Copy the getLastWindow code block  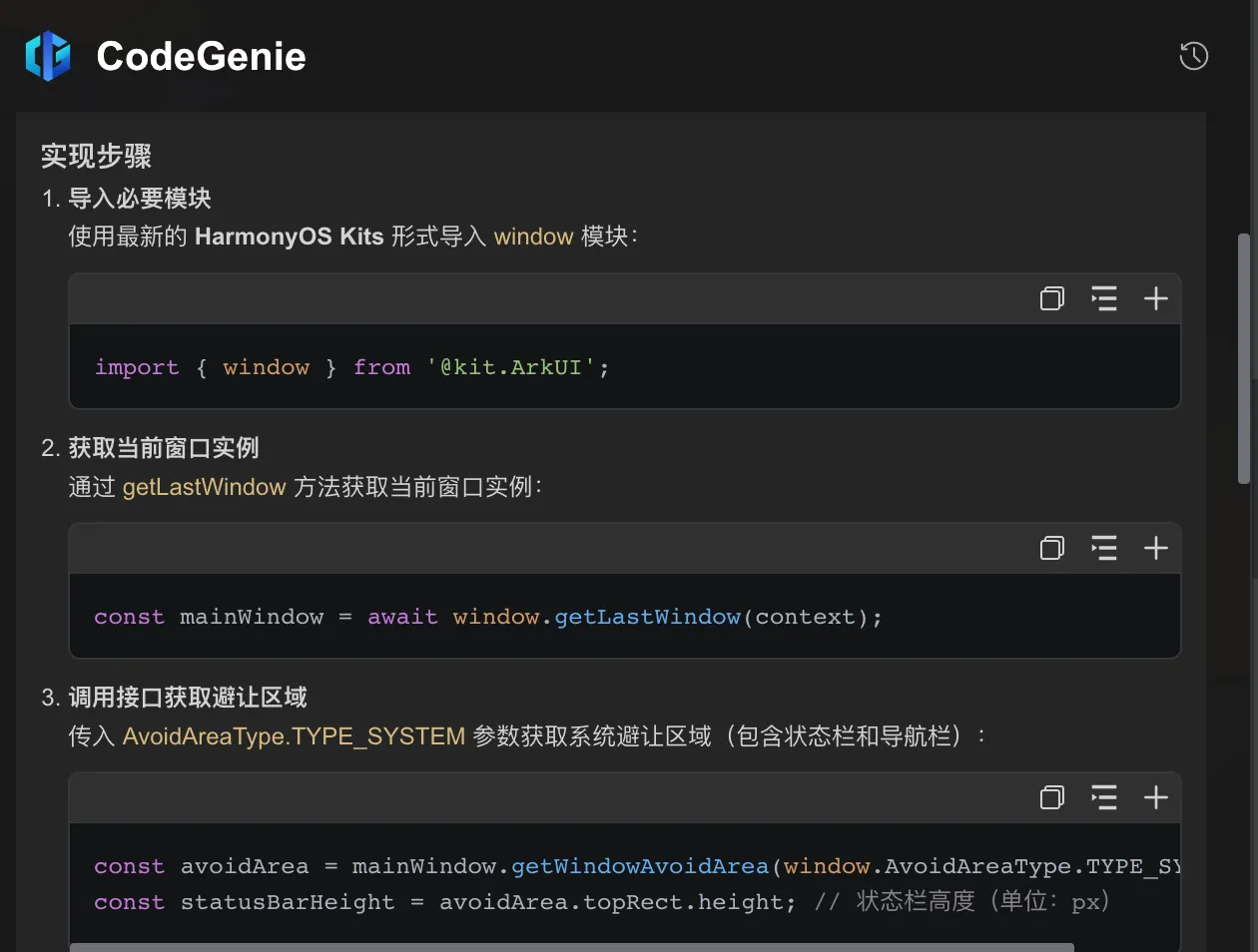coord(1052,548)
